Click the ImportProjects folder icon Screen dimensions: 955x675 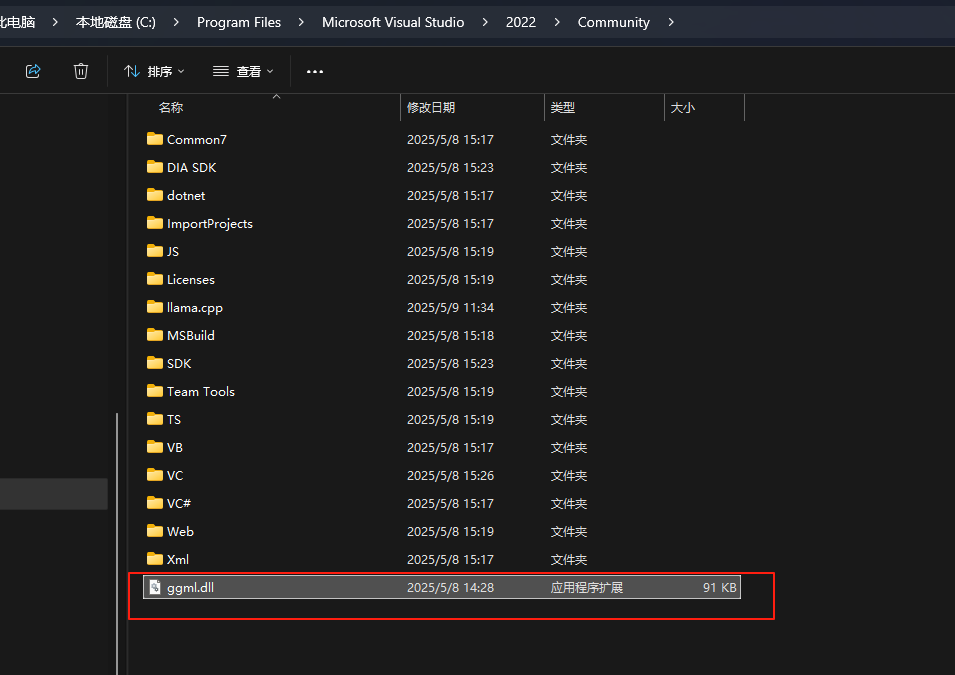click(x=155, y=223)
